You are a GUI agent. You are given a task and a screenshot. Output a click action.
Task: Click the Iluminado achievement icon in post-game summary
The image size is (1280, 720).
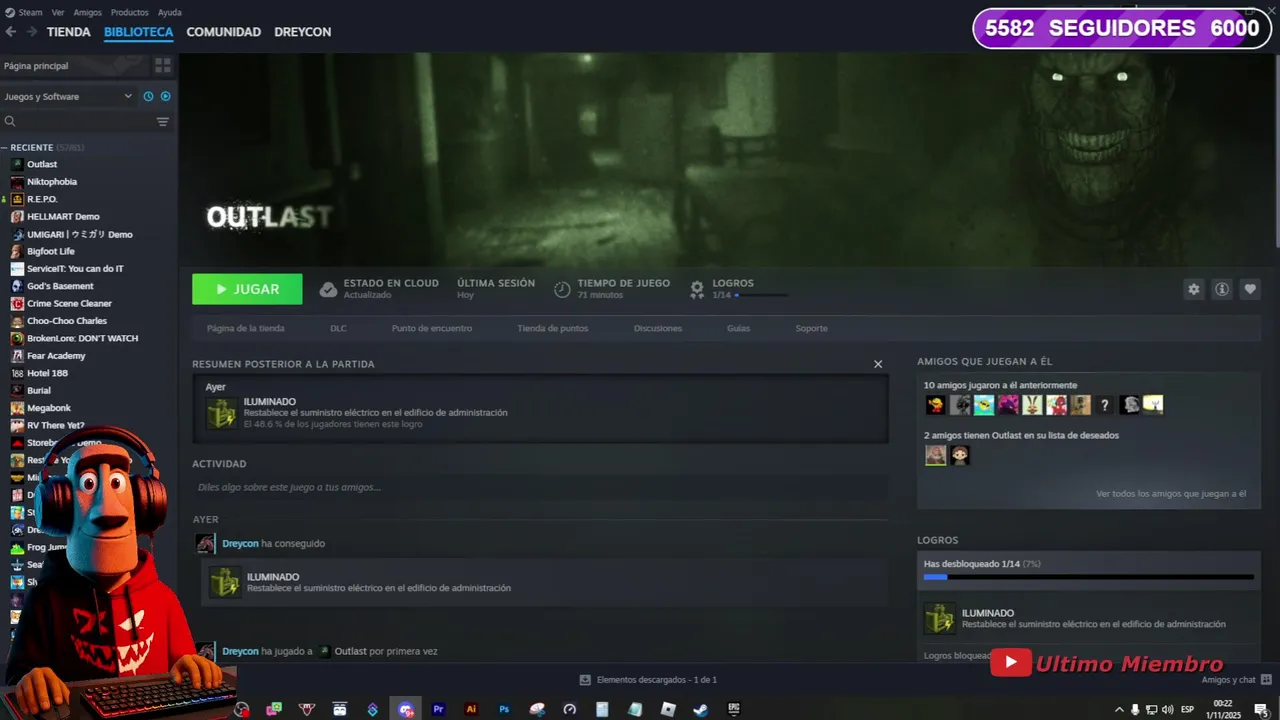[222, 413]
